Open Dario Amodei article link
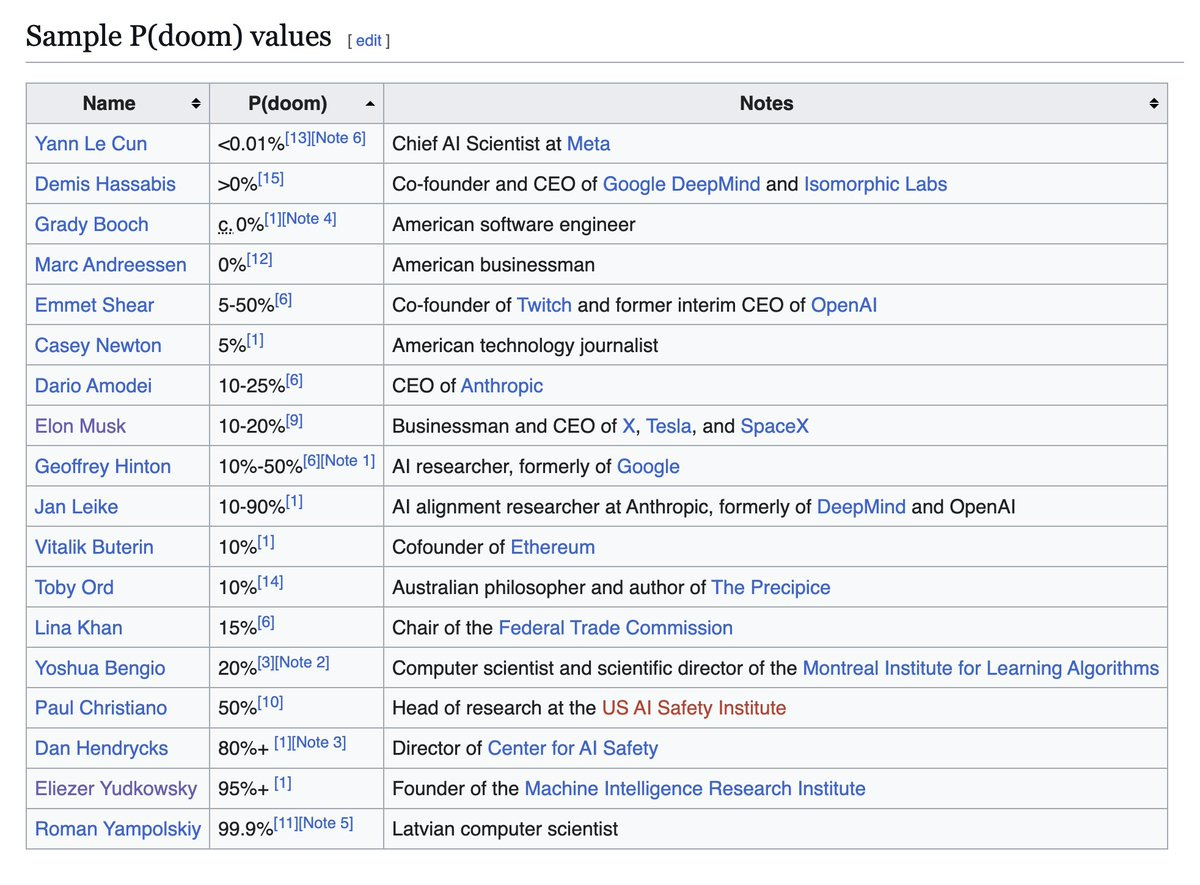 click(94, 385)
